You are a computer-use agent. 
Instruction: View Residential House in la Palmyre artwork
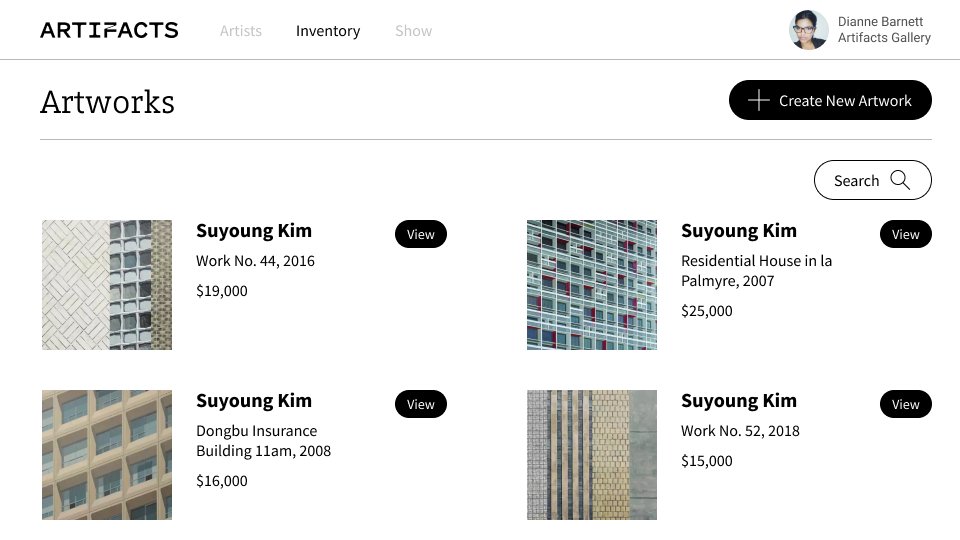pyautogui.click(x=905, y=234)
